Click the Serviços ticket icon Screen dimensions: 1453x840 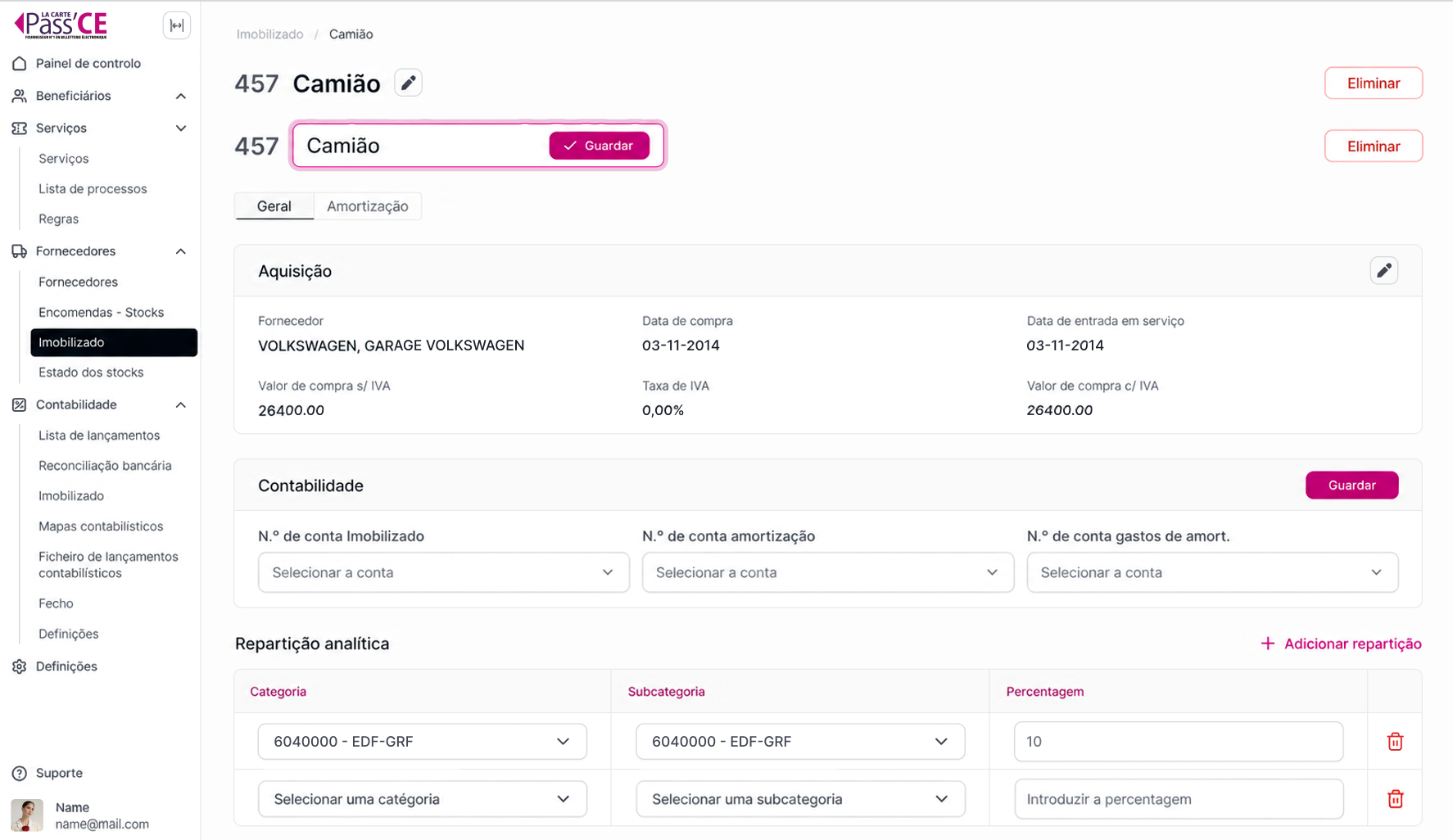(x=20, y=129)
